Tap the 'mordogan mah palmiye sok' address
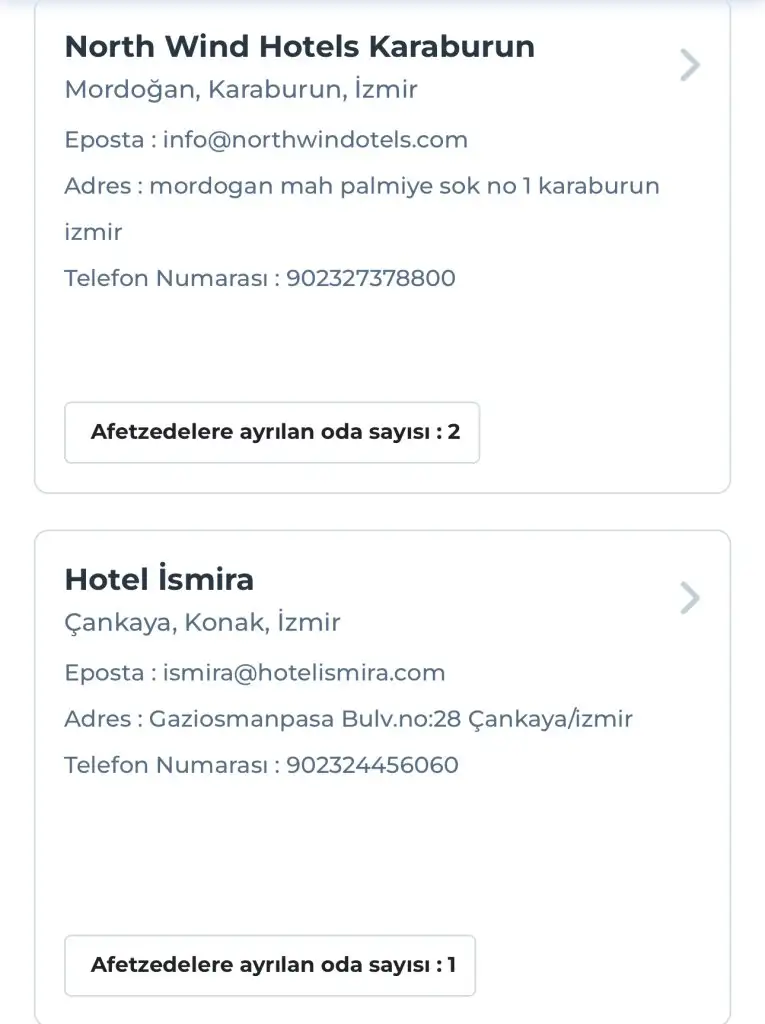The image size is (765, 1024). 404,186
